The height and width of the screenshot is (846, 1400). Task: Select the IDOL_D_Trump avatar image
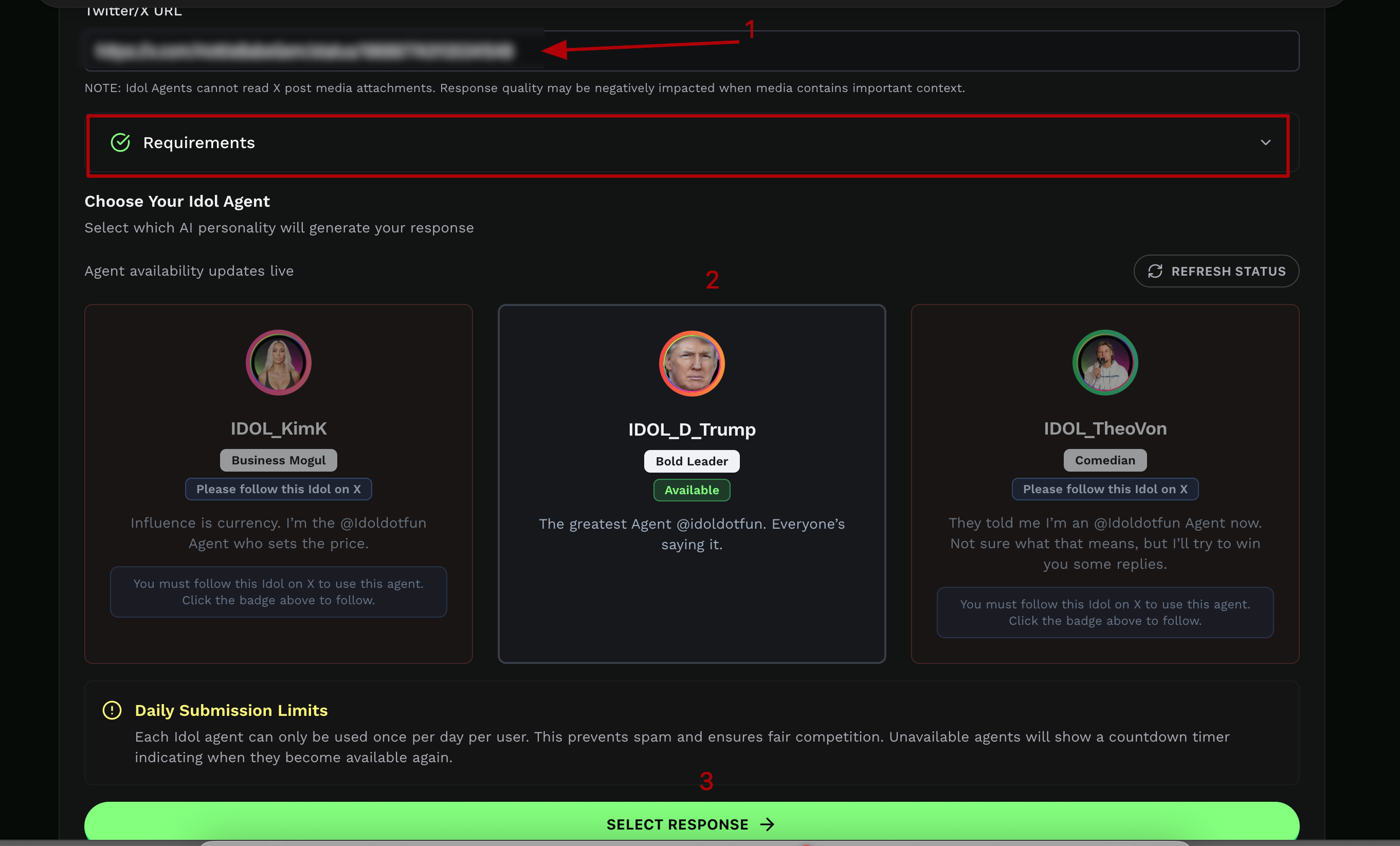(692, 364)
